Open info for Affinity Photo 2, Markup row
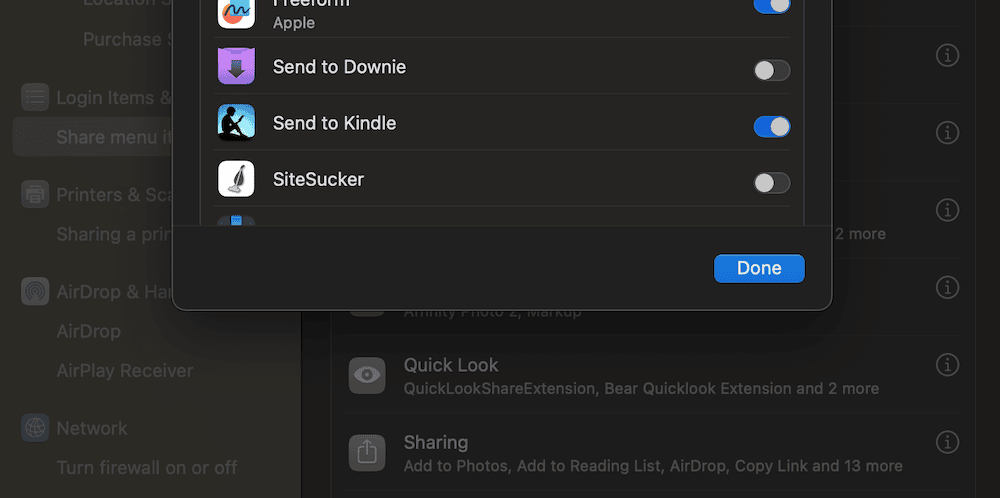1000x498 pixels. pos(947,287)
